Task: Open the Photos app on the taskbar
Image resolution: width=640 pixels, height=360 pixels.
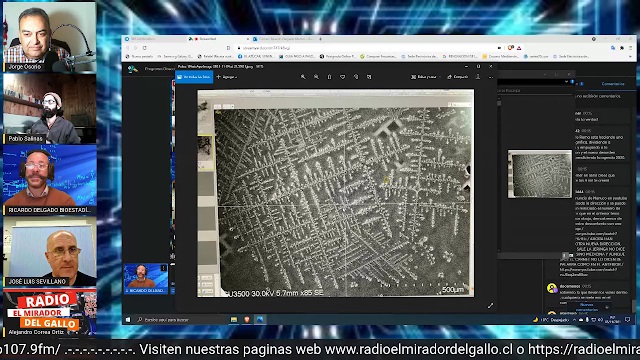Action: point(260,320)
